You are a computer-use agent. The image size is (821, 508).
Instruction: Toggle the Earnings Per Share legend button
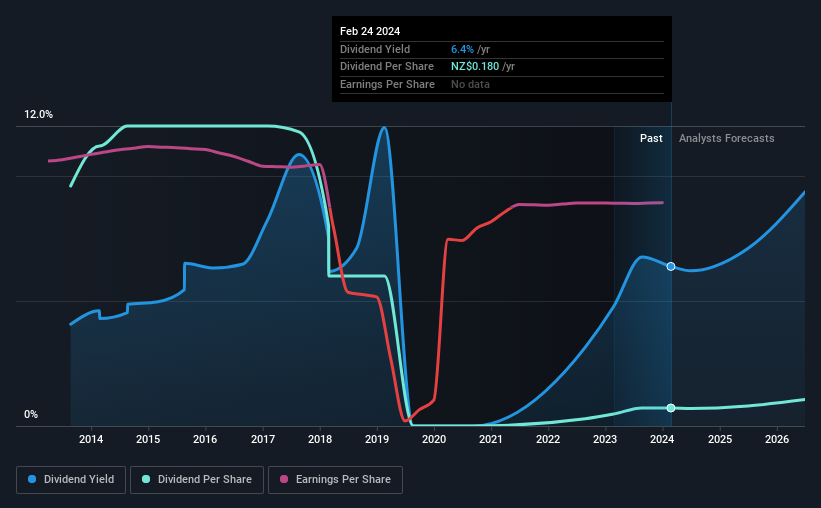click(x=335, y=480)
